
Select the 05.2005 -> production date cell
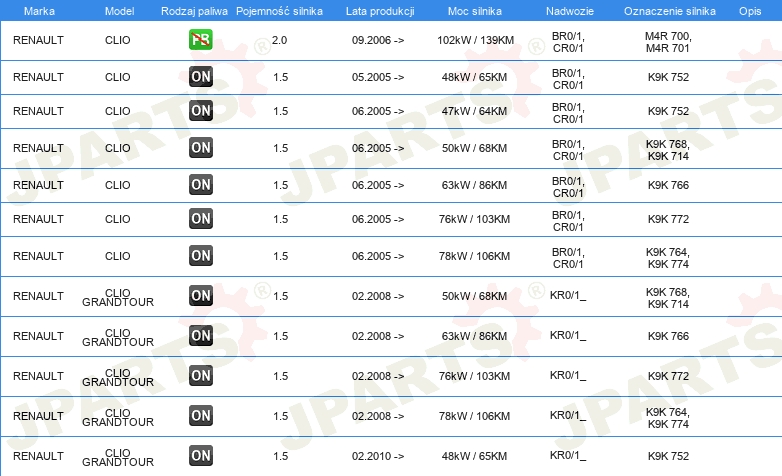(x=378, y=77)
